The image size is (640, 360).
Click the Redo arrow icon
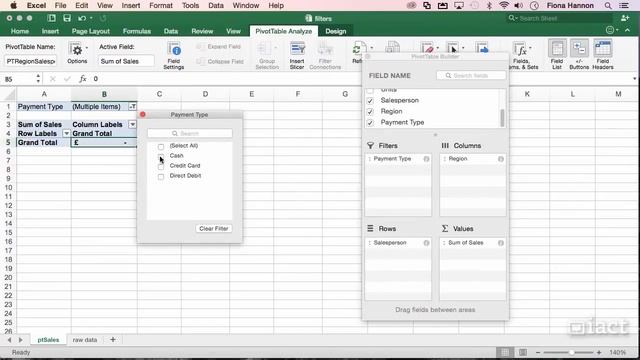103,18
